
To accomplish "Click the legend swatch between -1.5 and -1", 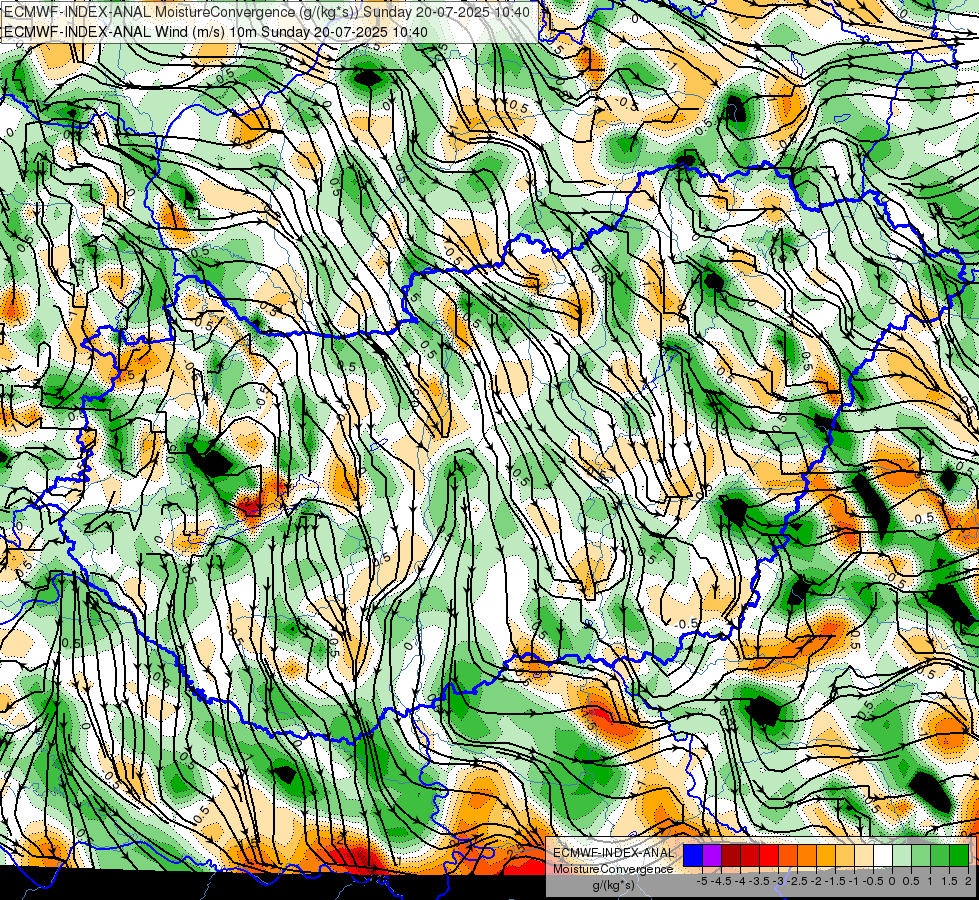I will coord(845,855).
